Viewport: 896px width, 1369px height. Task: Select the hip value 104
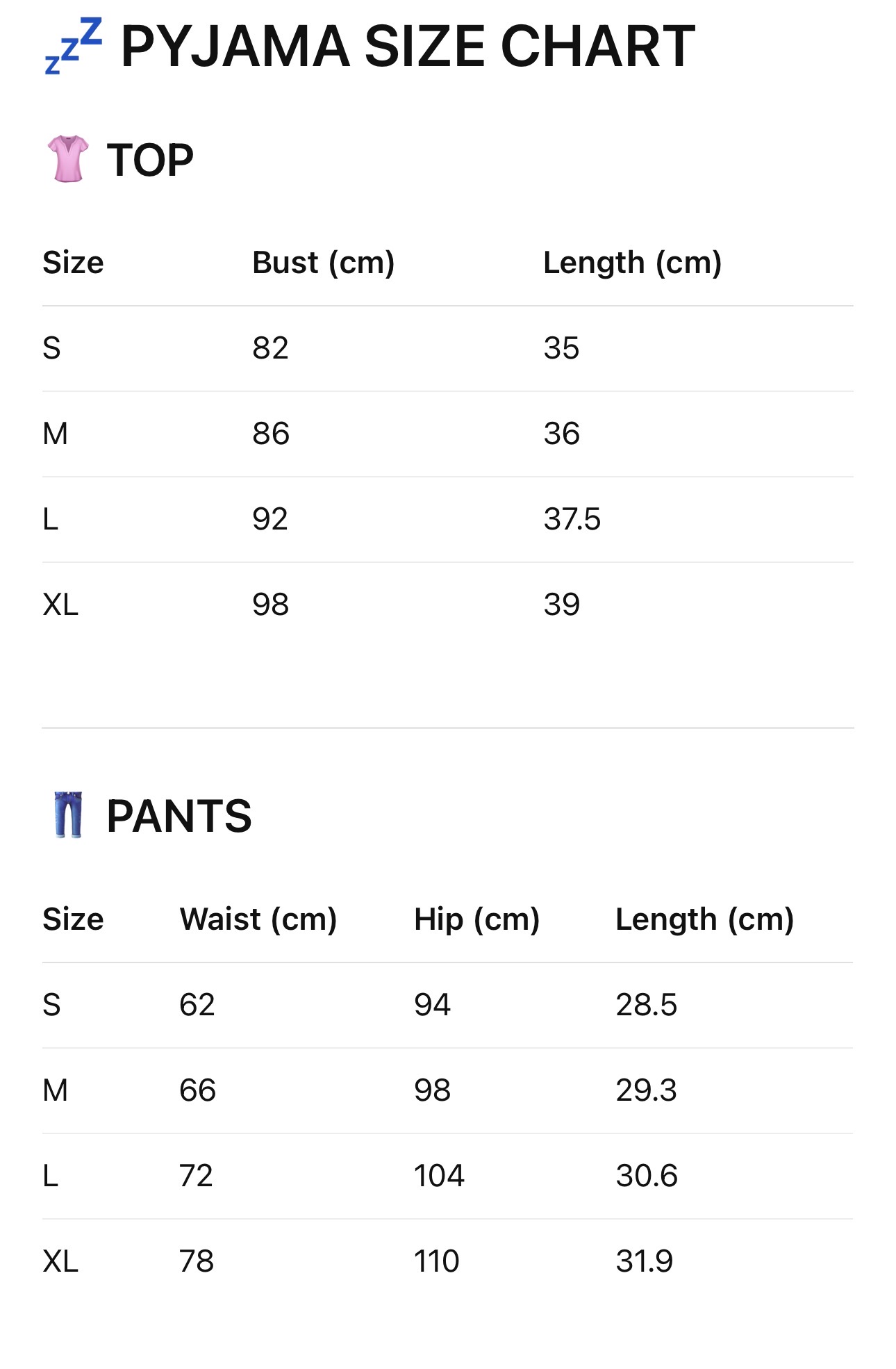[x=439, y=1176]
